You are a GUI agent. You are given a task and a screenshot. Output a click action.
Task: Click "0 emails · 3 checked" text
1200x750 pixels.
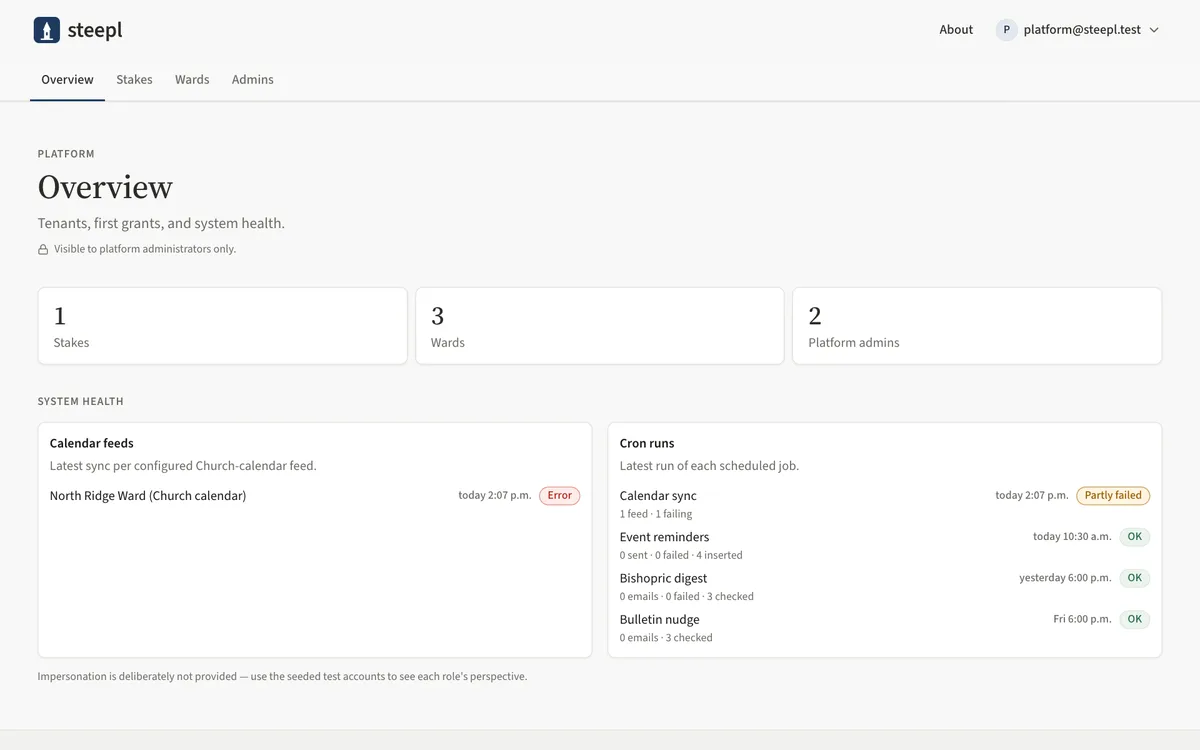[666, 637]
